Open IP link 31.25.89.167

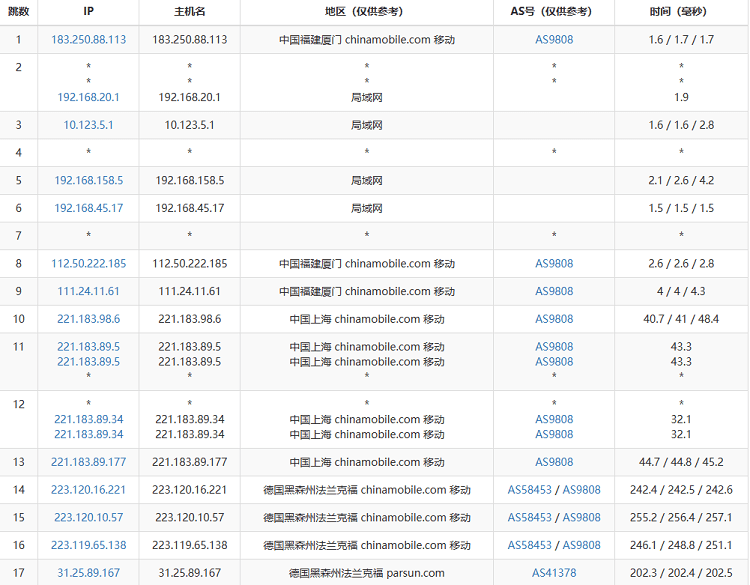click(88, 573)
